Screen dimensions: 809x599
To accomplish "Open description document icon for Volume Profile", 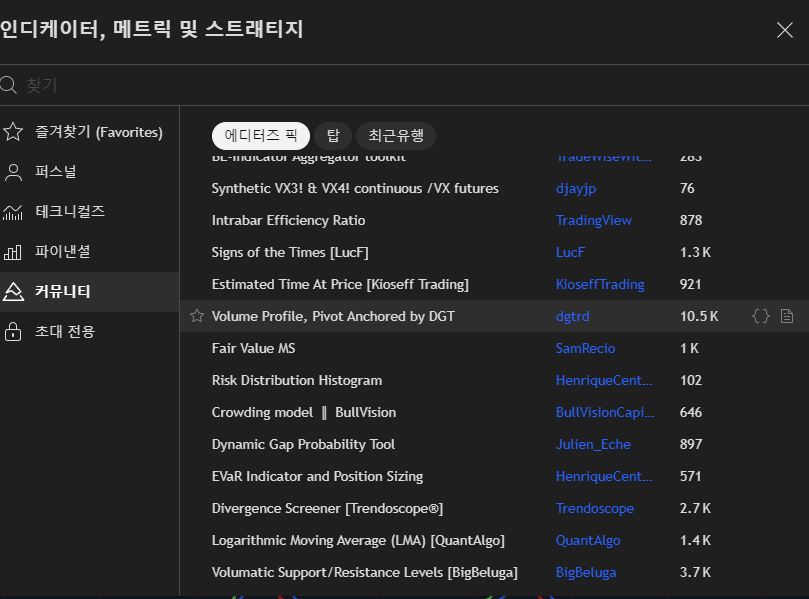I will pyautogui.click(x=787, y=316).
